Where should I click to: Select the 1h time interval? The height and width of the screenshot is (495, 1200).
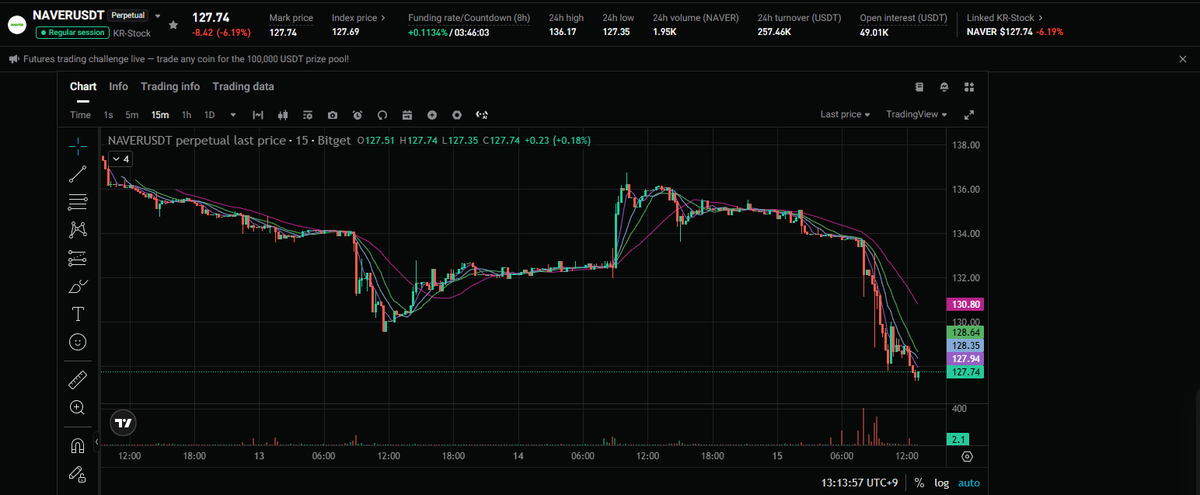[x=186, y=114]
